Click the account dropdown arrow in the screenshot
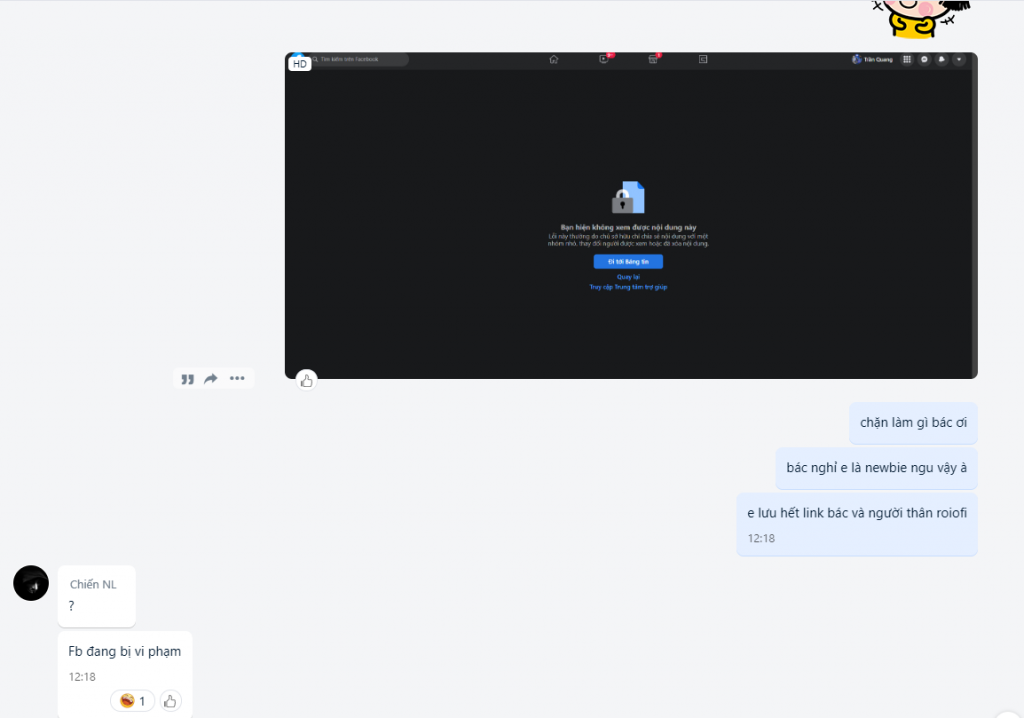 [959, 60]
